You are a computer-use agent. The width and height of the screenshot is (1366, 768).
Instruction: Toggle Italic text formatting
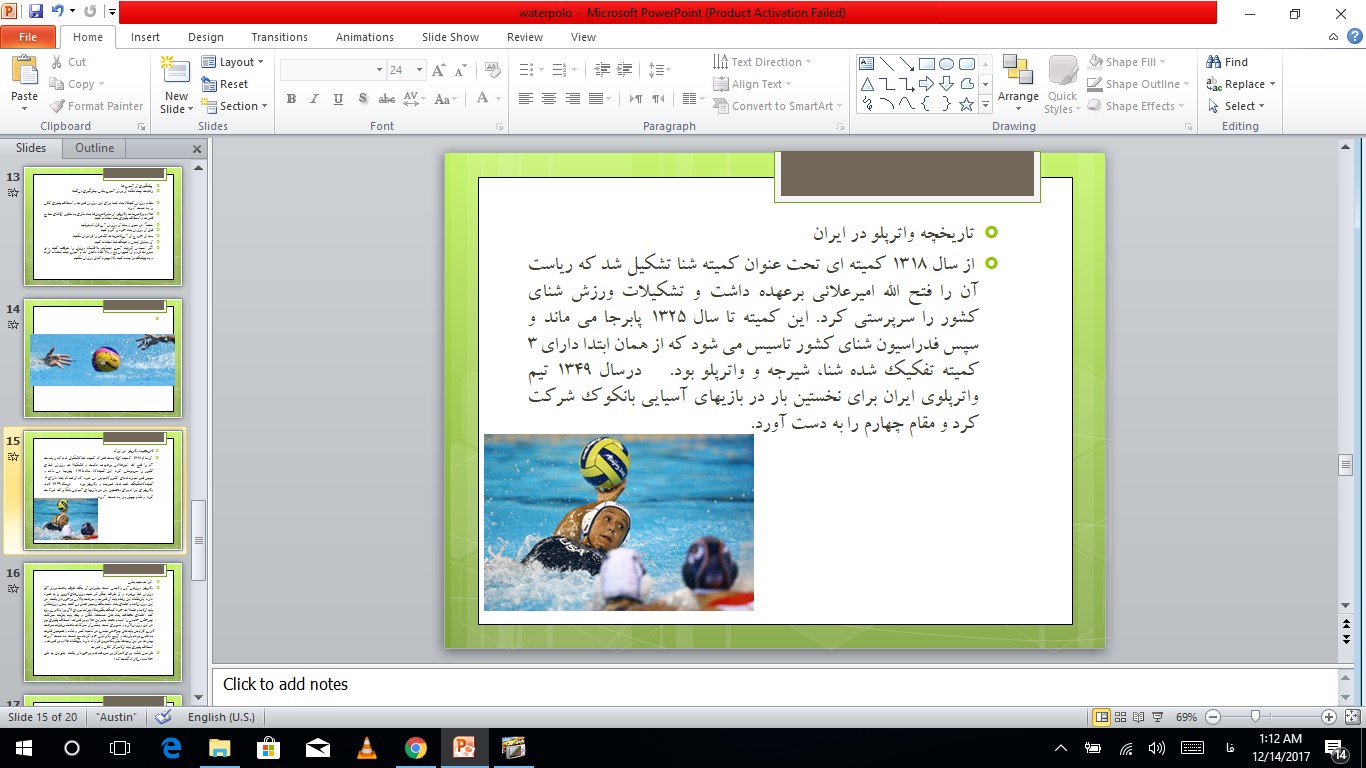pyautogui.click(x=315, y=99)
